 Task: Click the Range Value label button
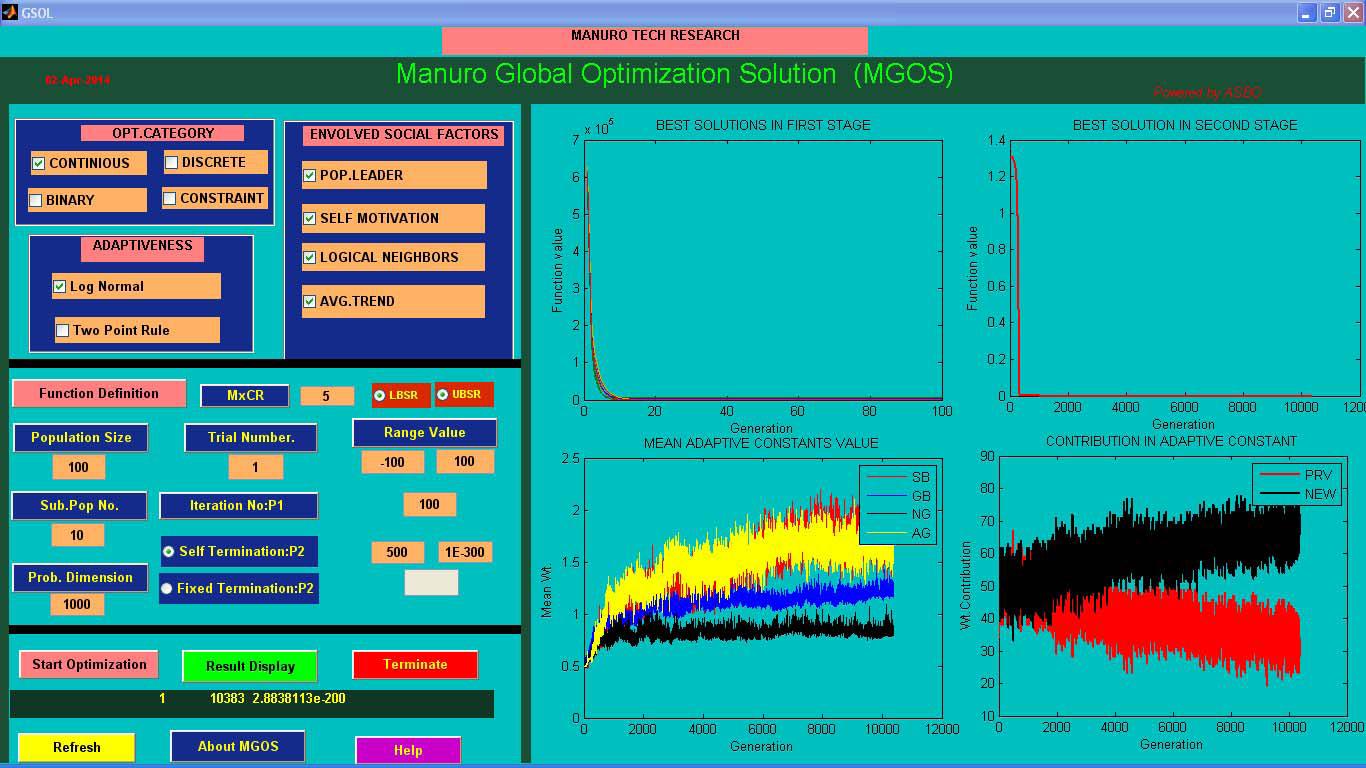pyautogui.click(x=425, y=432)
